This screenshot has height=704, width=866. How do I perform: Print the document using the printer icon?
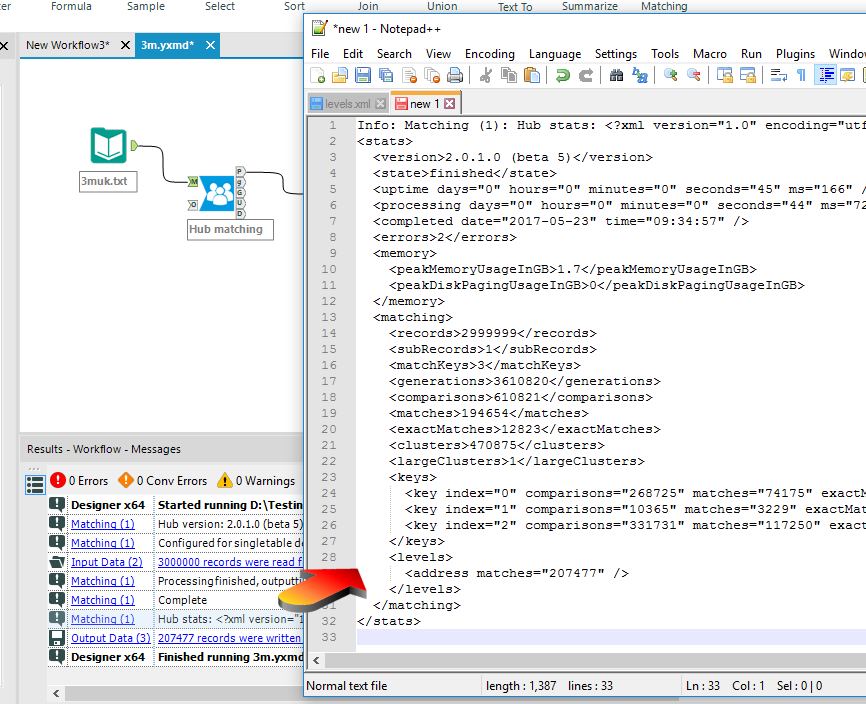455,75
